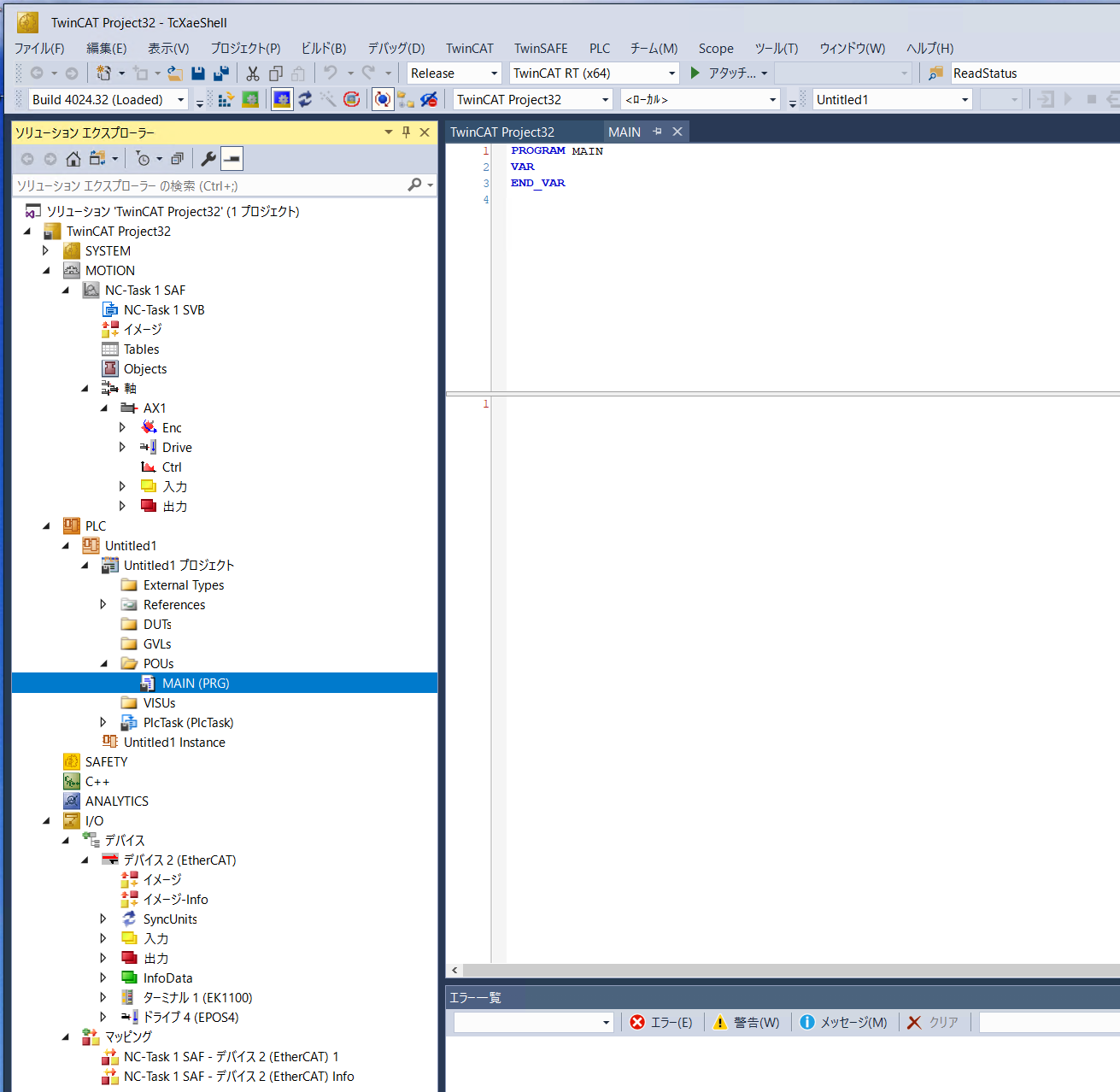Open the TwinCAT menu

470,49
